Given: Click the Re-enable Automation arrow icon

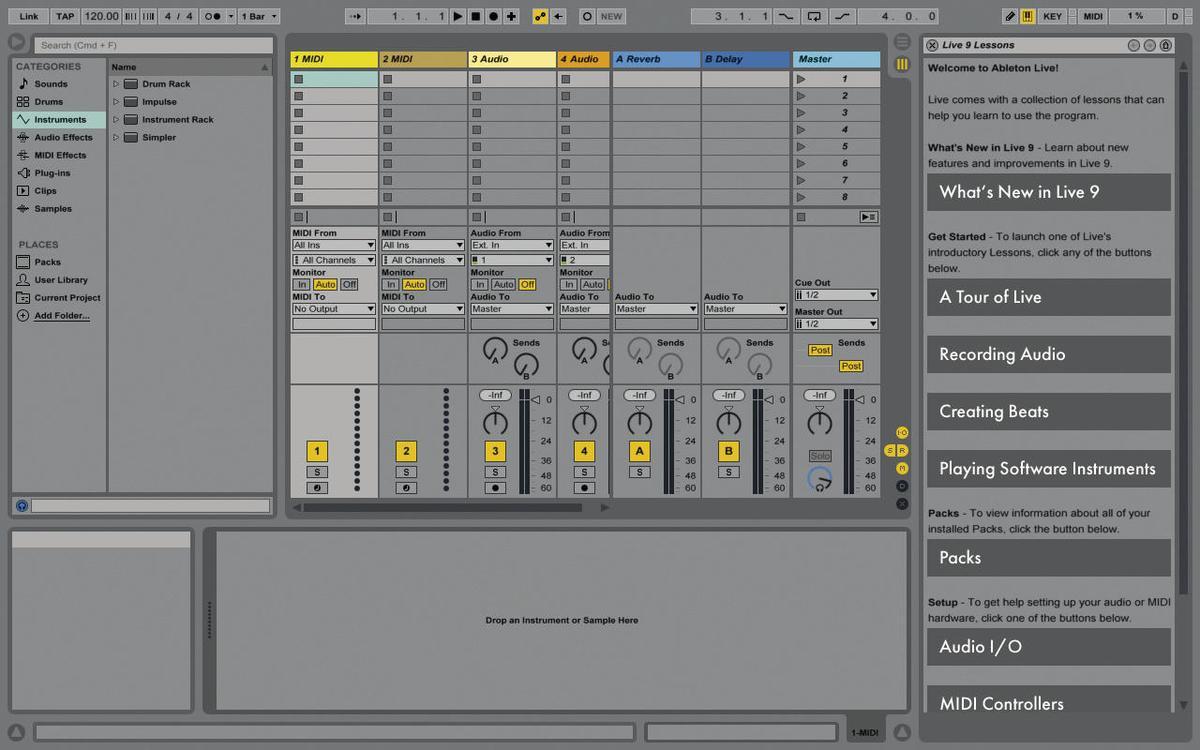Looking at the screenshot, I should coord(559,16).
